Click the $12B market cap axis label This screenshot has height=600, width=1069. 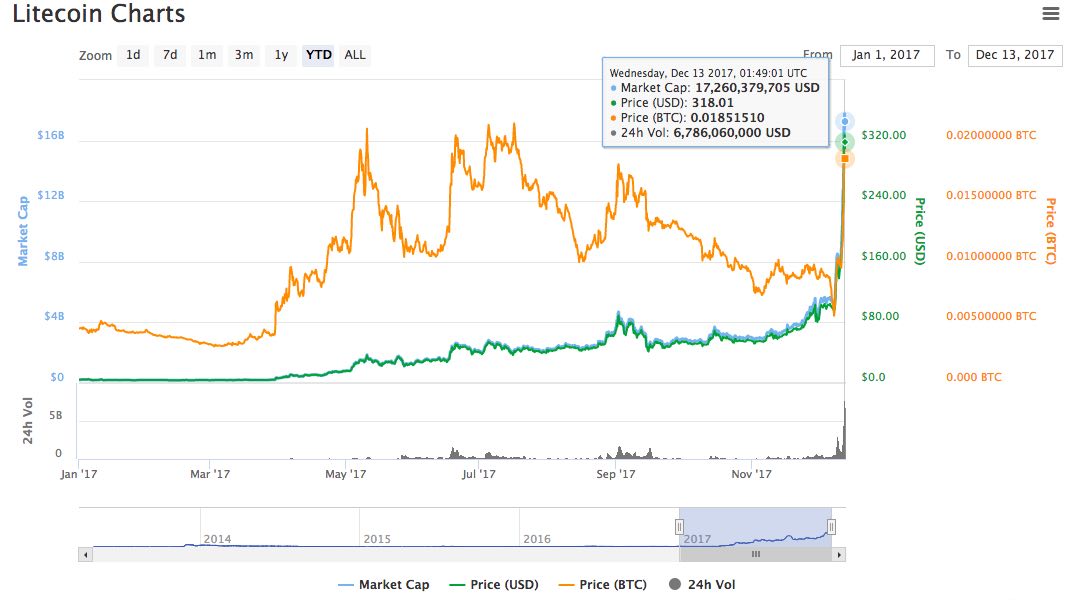tap(51, 195)
